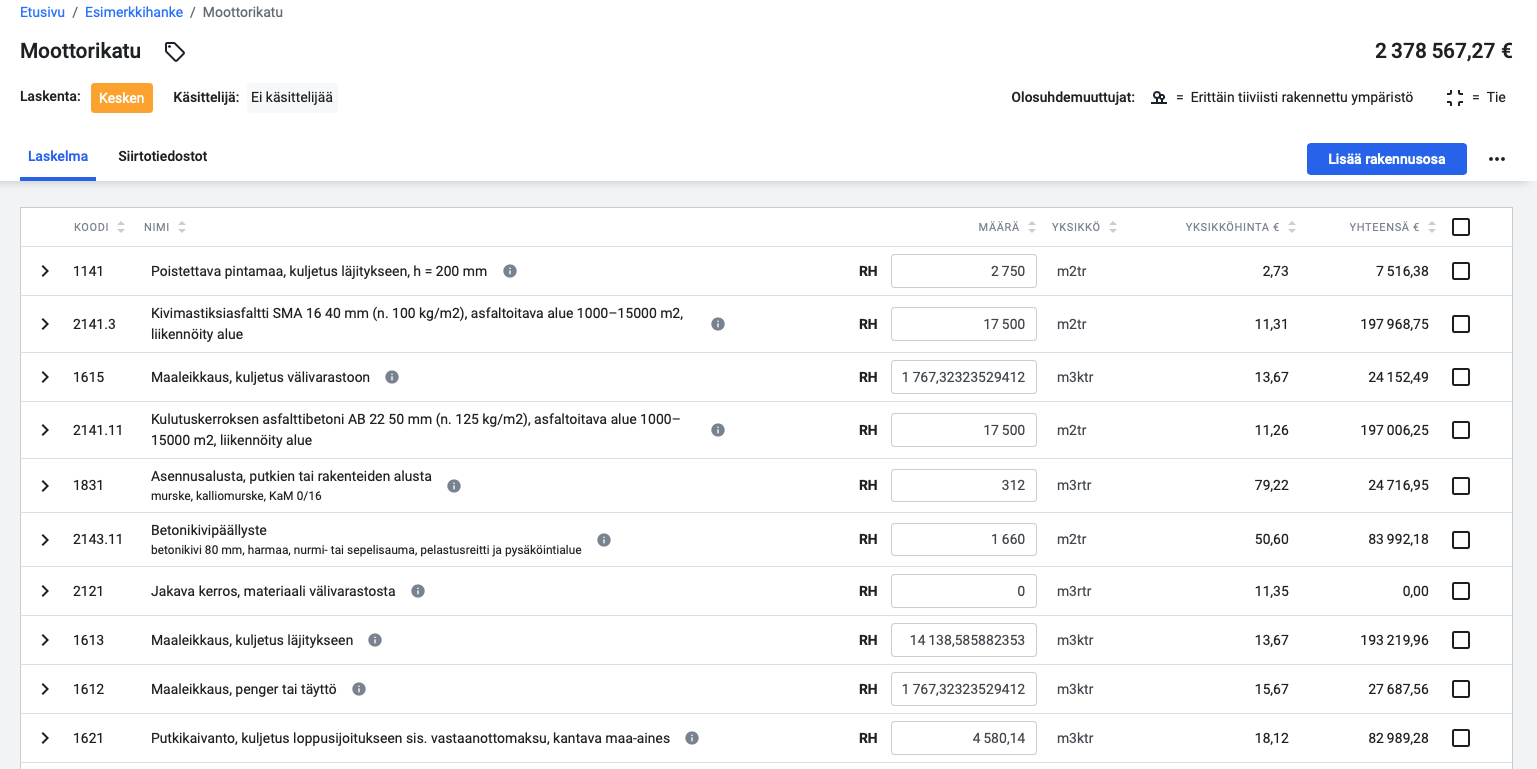1537x769 pixels.
Task: Click info icon for Kivimastiksiasfaltti SMA 16 row
Action: point(718,324)
